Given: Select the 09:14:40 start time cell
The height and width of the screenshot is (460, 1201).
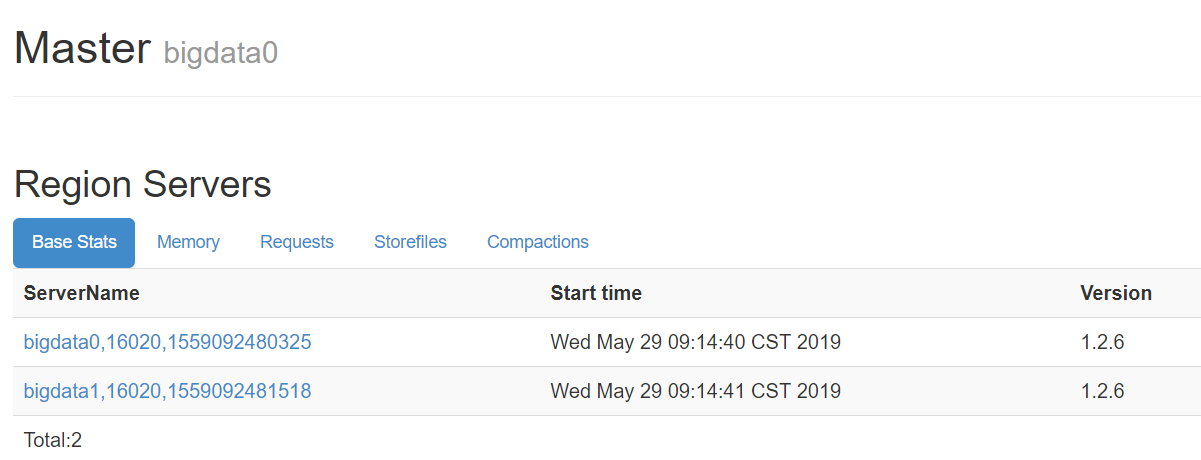Looking at the screenshot, I should 696,342.
